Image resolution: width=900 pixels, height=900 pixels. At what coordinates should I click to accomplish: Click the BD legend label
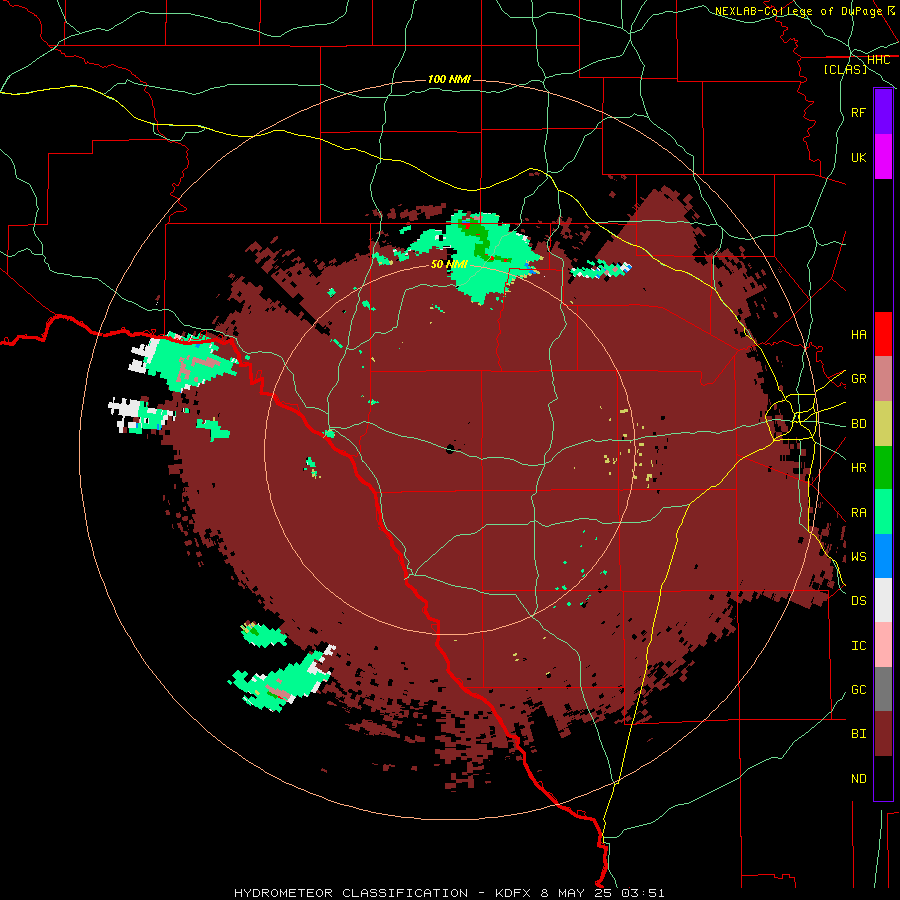pos(858,424)
